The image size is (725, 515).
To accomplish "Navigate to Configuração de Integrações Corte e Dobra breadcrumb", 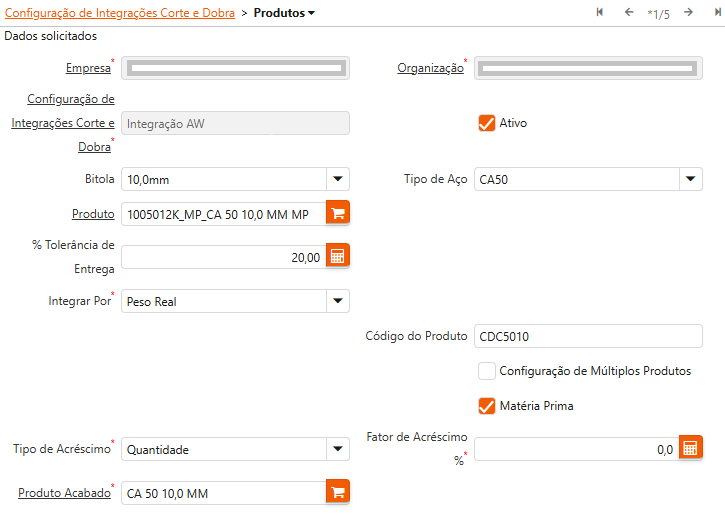I will tap(120, 13).
